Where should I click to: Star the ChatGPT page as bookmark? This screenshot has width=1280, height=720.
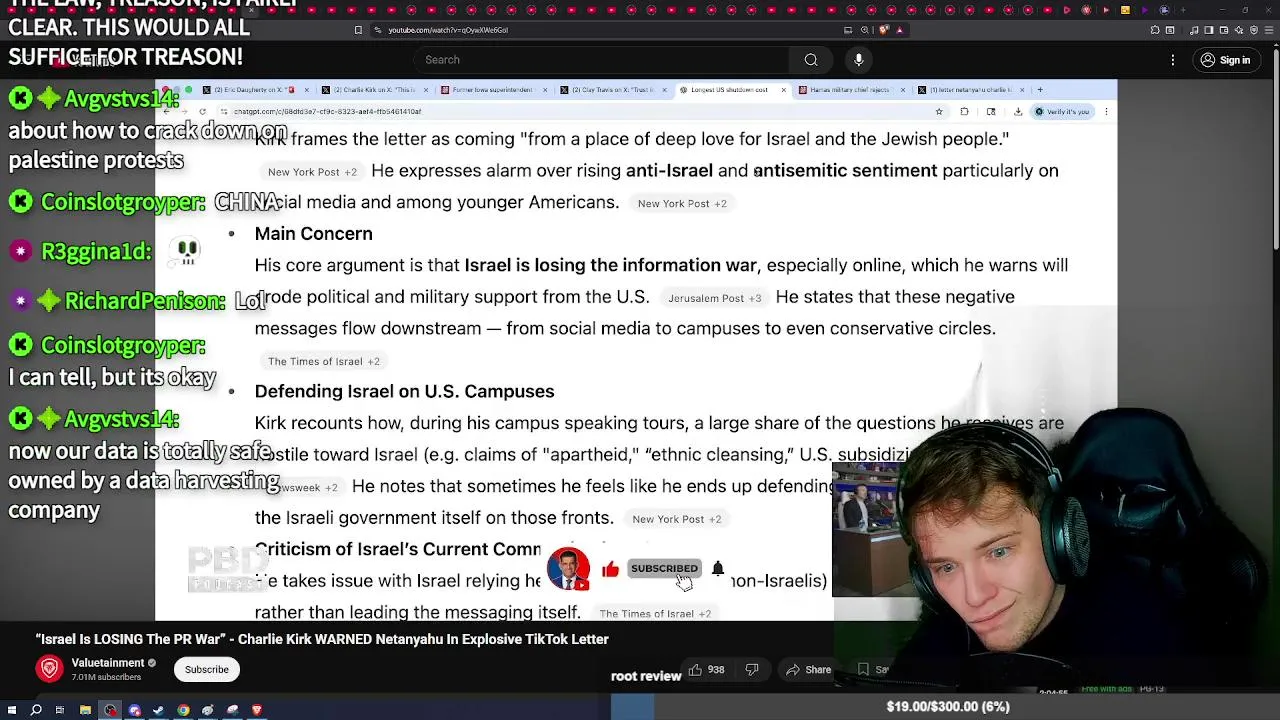939,111
